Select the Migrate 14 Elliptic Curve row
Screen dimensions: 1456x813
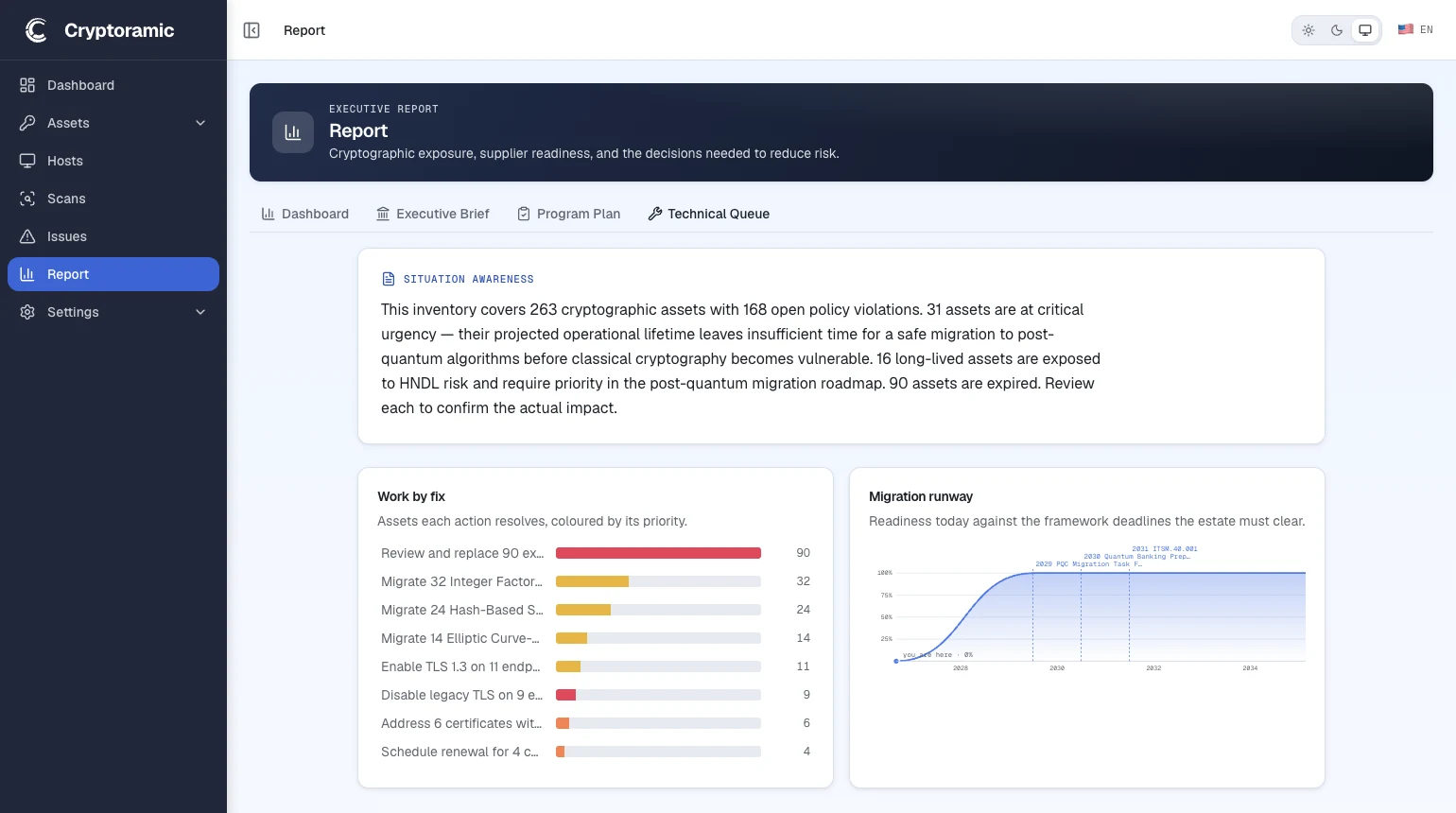596,638
